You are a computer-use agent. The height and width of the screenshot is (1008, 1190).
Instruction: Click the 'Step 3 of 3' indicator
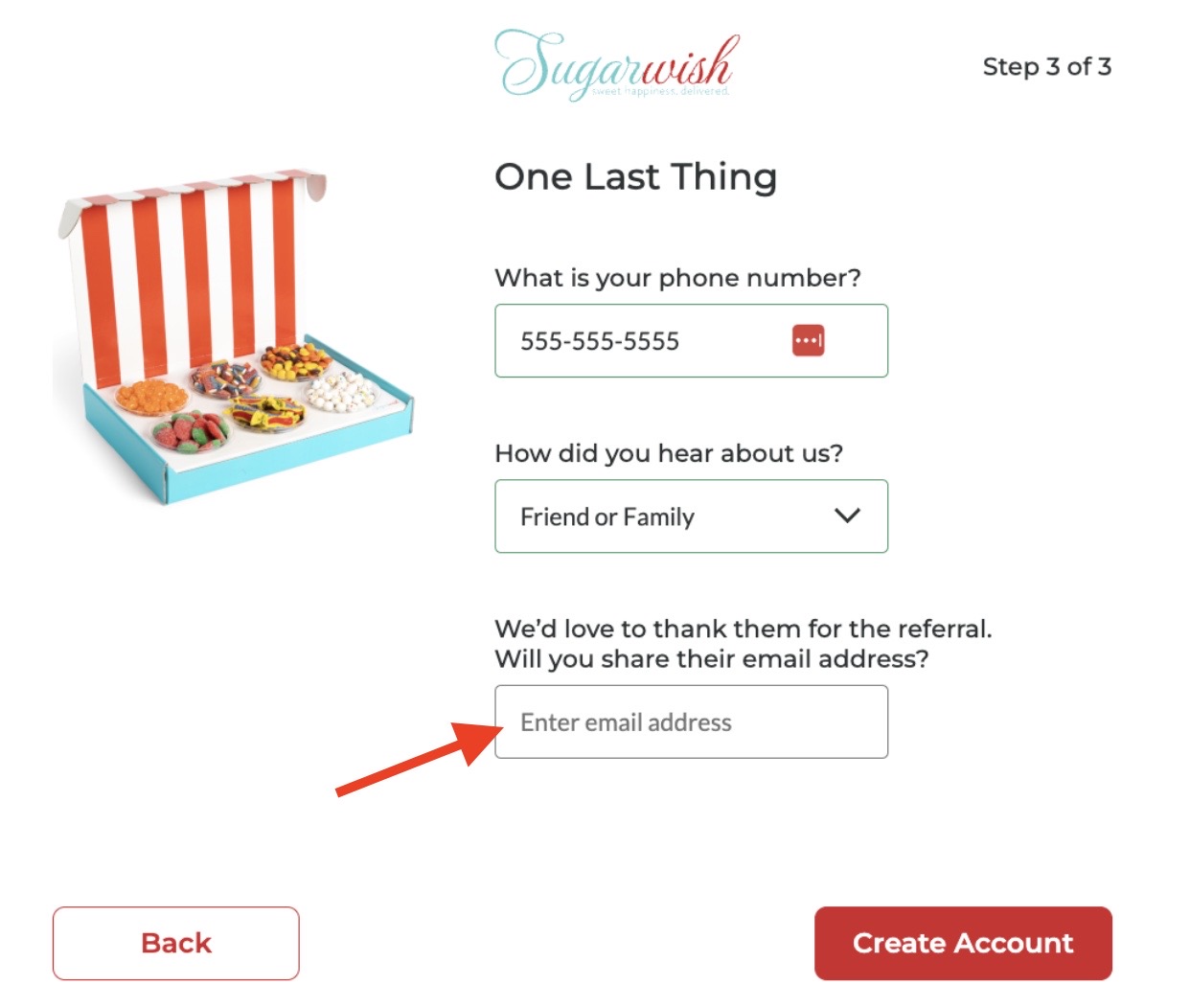(x=1046, y=66)
